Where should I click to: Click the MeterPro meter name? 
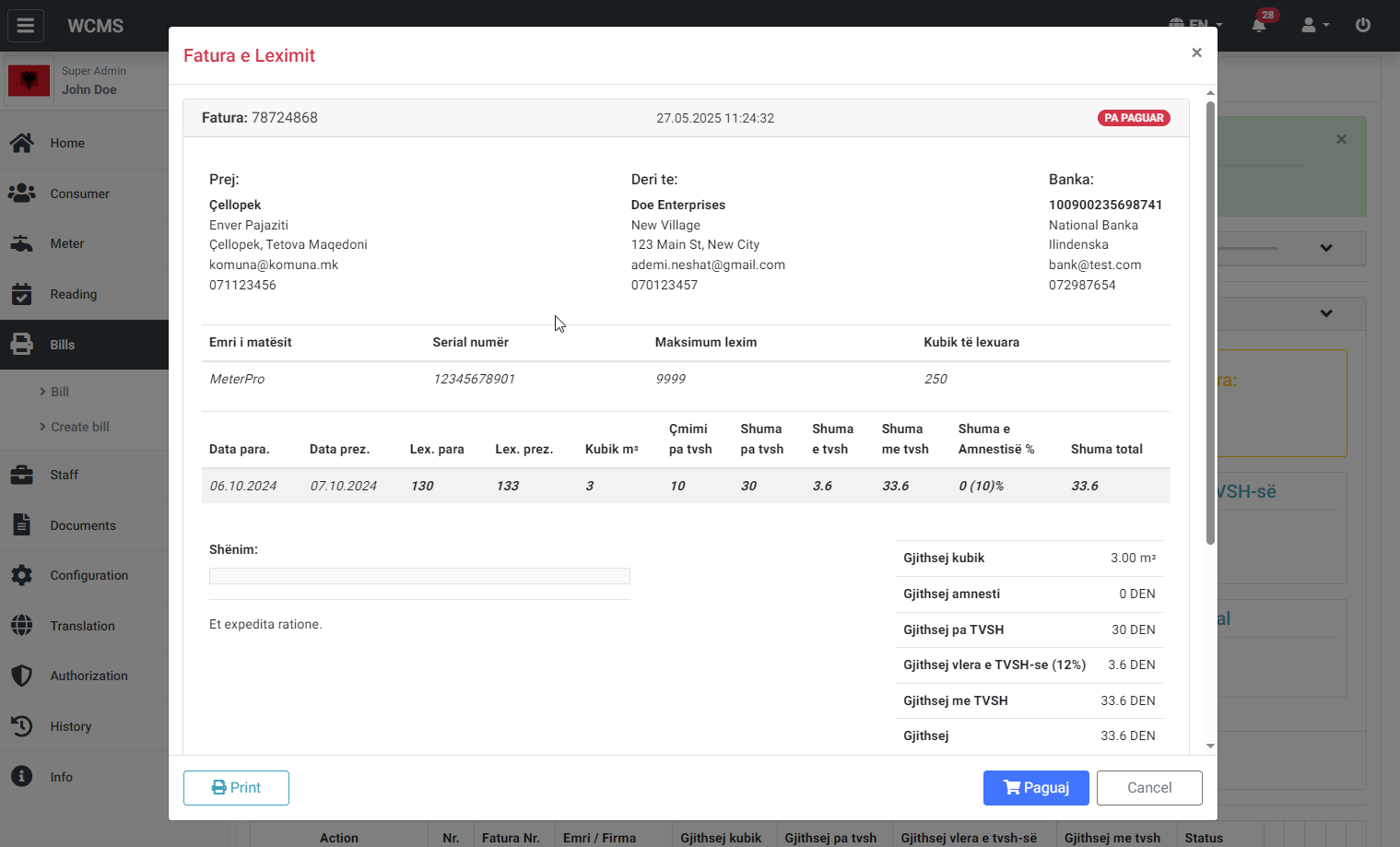point(237,379)
